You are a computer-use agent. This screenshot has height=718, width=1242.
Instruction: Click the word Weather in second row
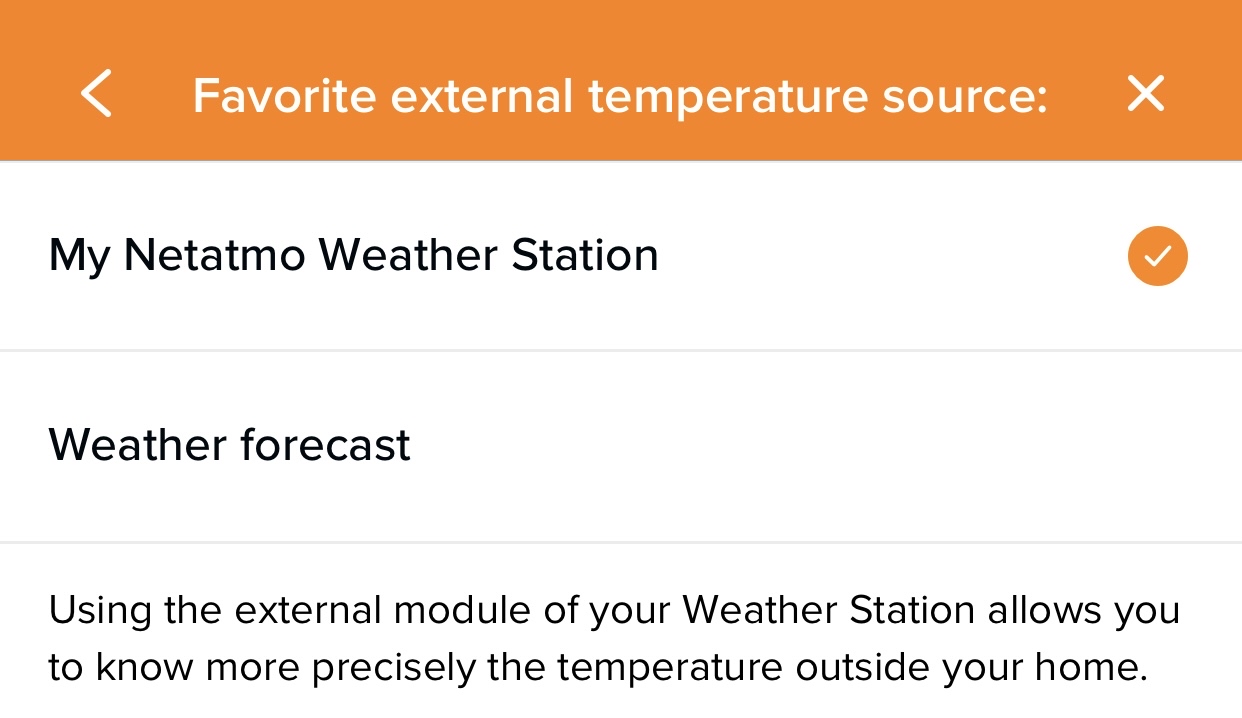138,445
